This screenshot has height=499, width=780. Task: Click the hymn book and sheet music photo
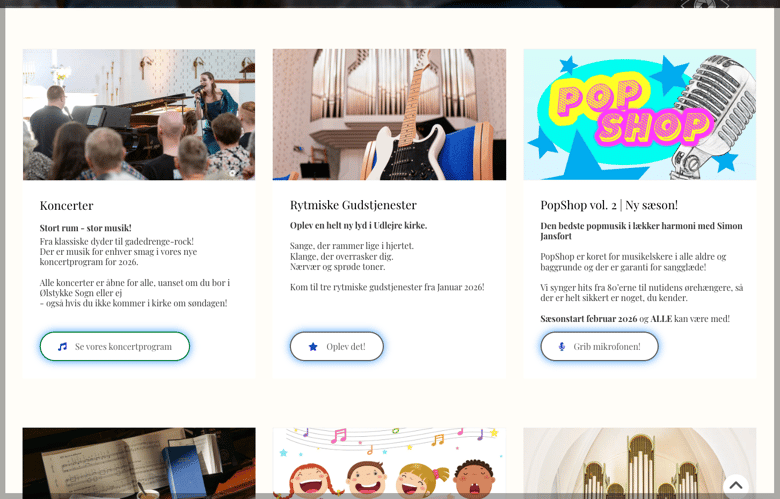click(139, 463)
